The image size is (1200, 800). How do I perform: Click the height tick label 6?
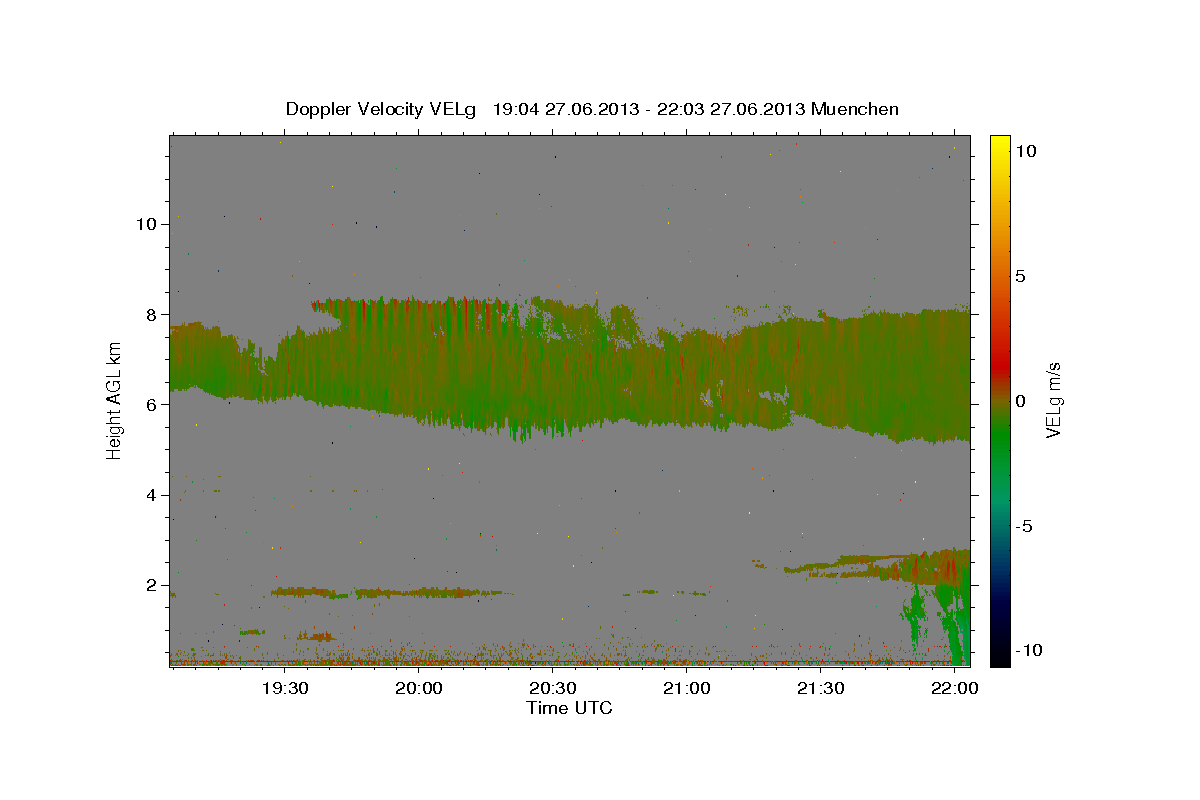pos(152,404)
